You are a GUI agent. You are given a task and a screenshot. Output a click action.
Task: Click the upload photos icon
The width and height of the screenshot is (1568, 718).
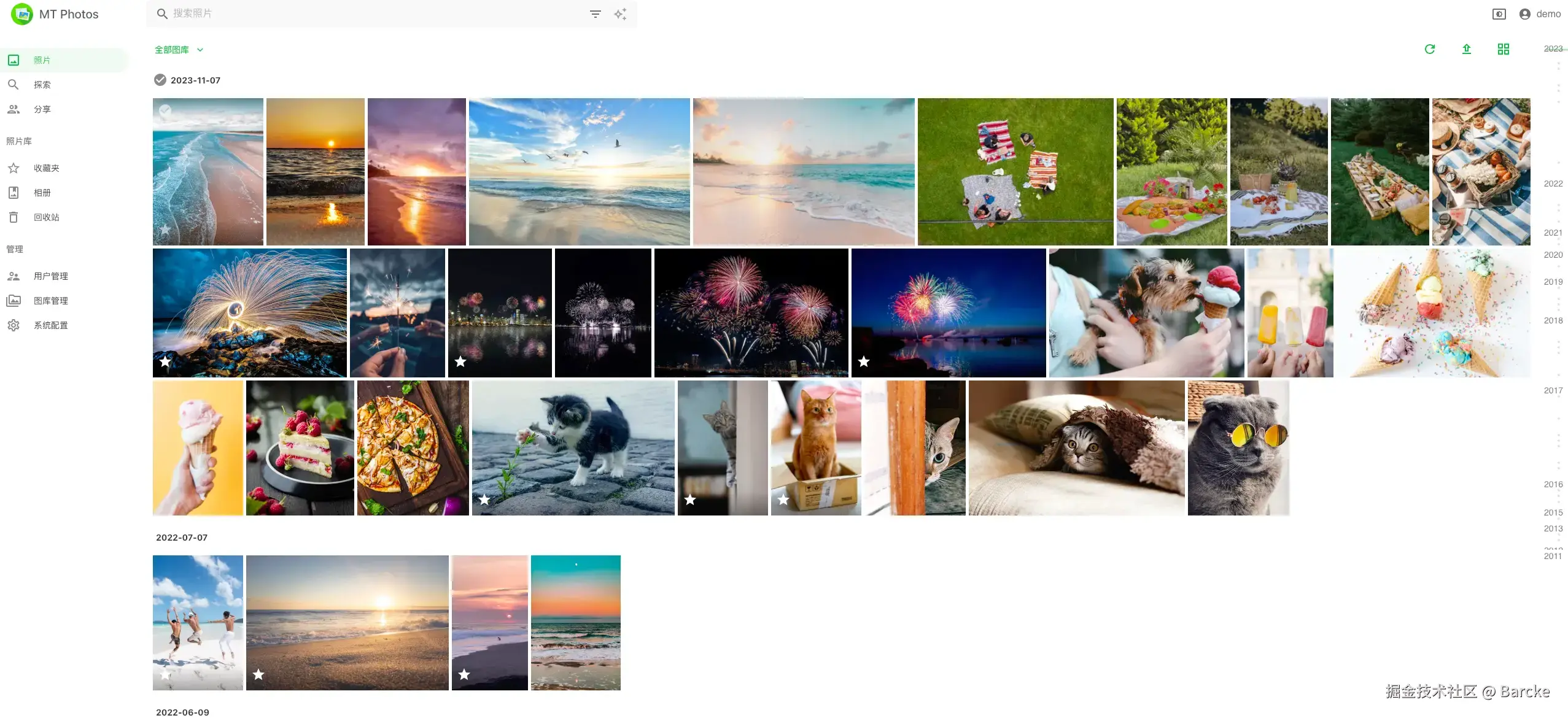(1466, 49)
